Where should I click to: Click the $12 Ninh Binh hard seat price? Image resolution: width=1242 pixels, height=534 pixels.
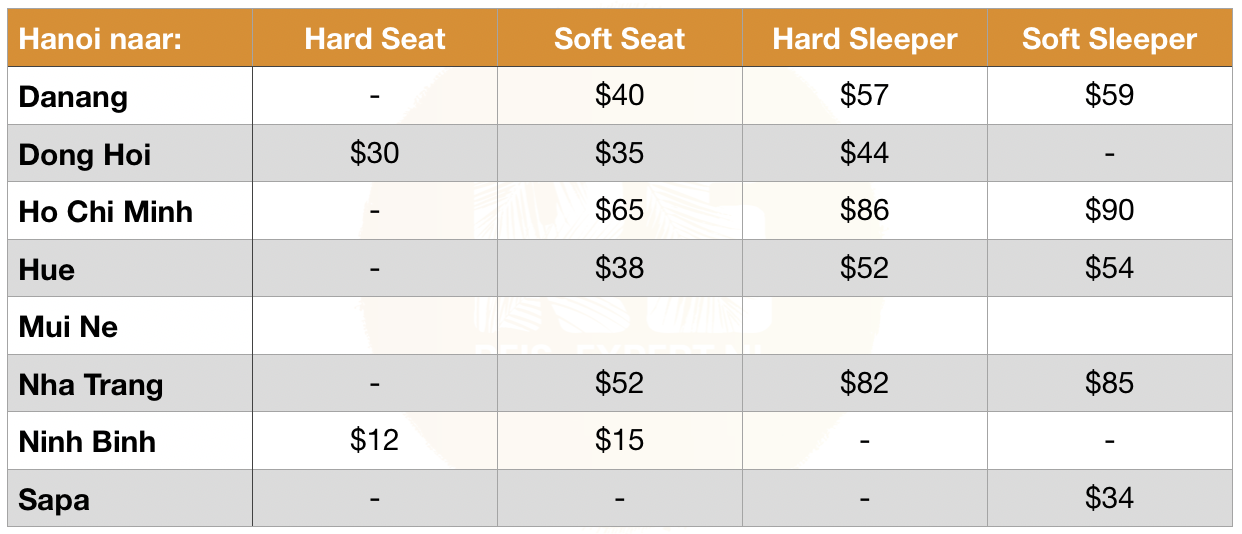[375, 440]
